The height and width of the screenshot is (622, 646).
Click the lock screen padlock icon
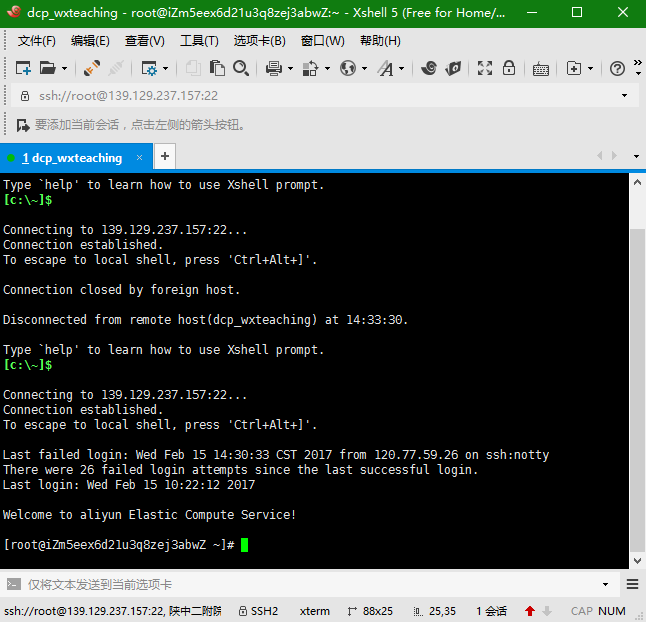509,68
